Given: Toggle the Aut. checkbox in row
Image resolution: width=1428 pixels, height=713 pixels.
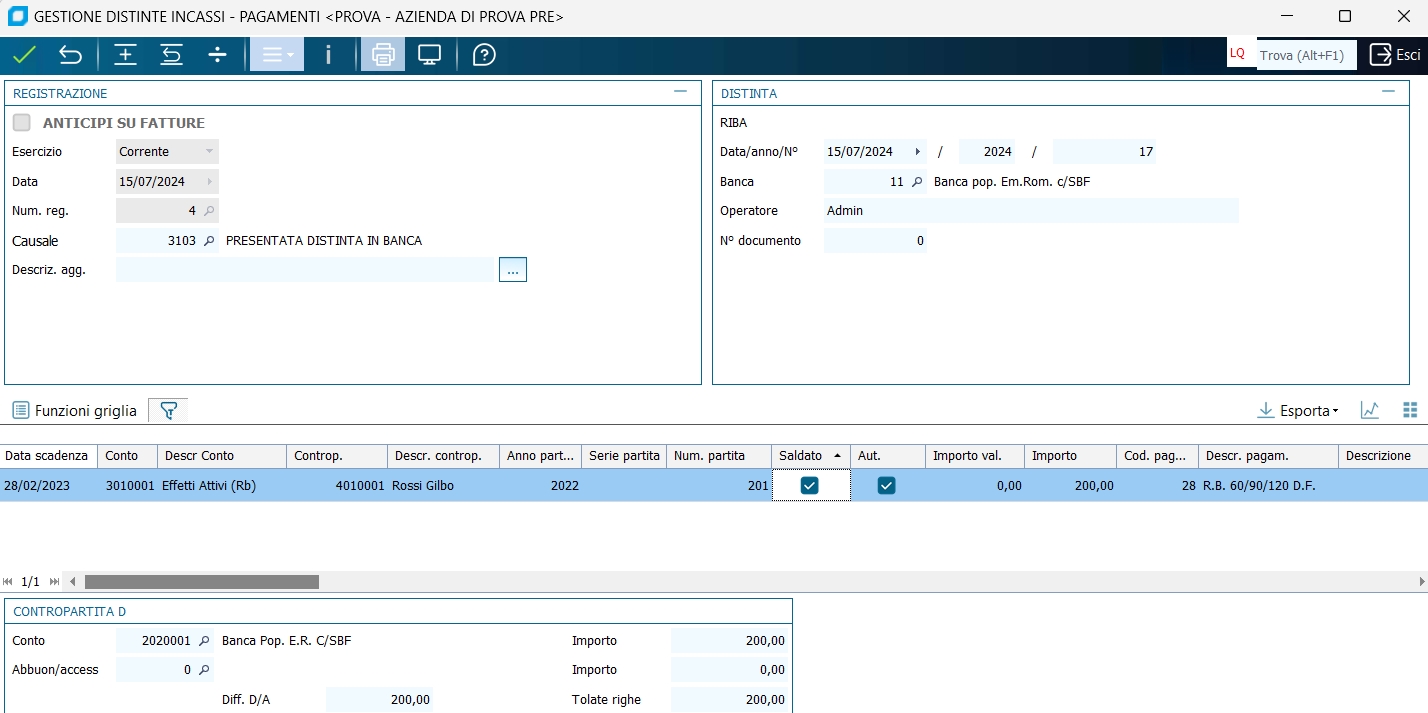Looking at the screenshot, I should [x=886, y=485].
